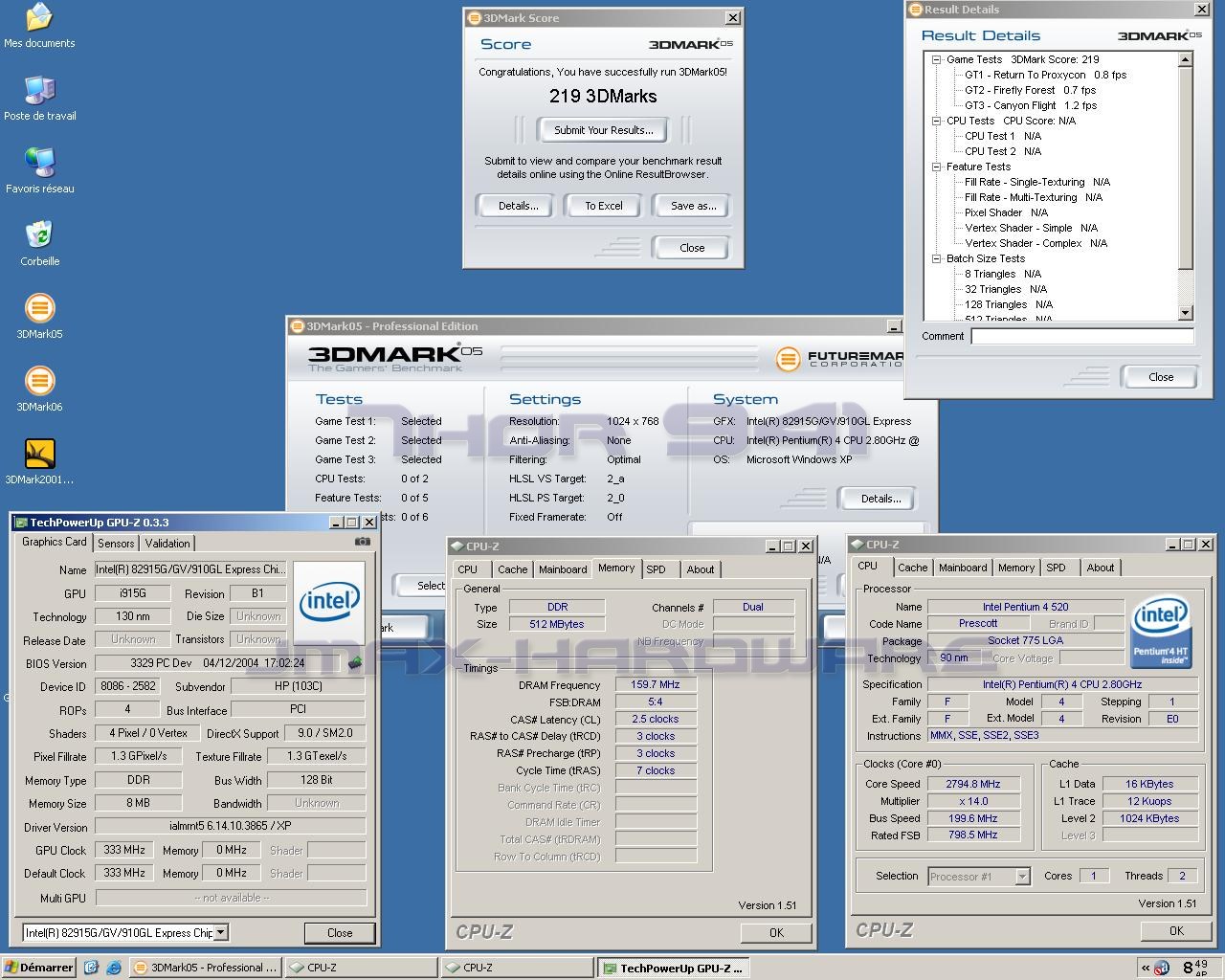Launch Internet Explorer from quick launch
This screenshot has height=980, width=1225.
113,968
